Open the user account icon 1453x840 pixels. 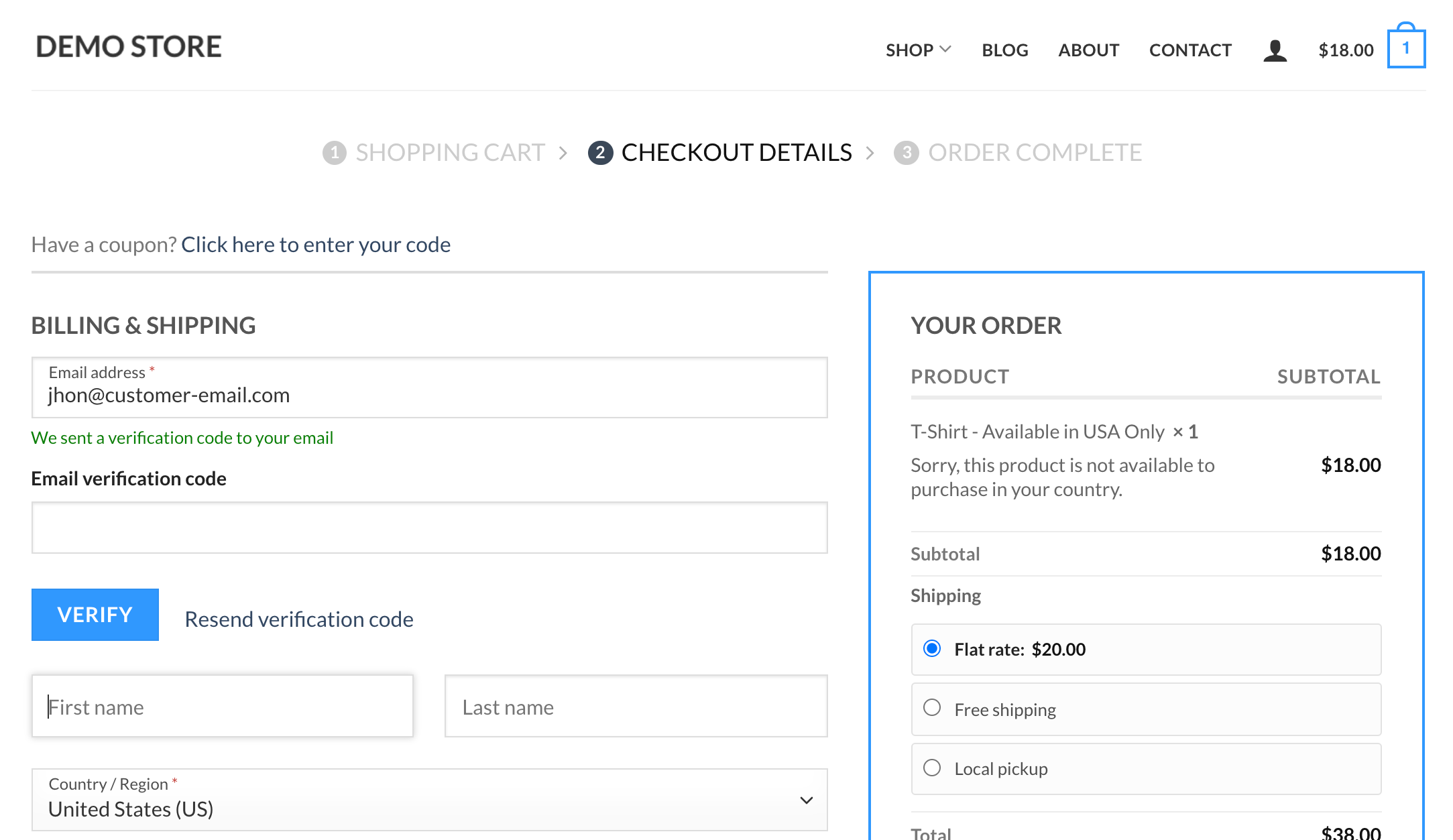pos(1274,50)
